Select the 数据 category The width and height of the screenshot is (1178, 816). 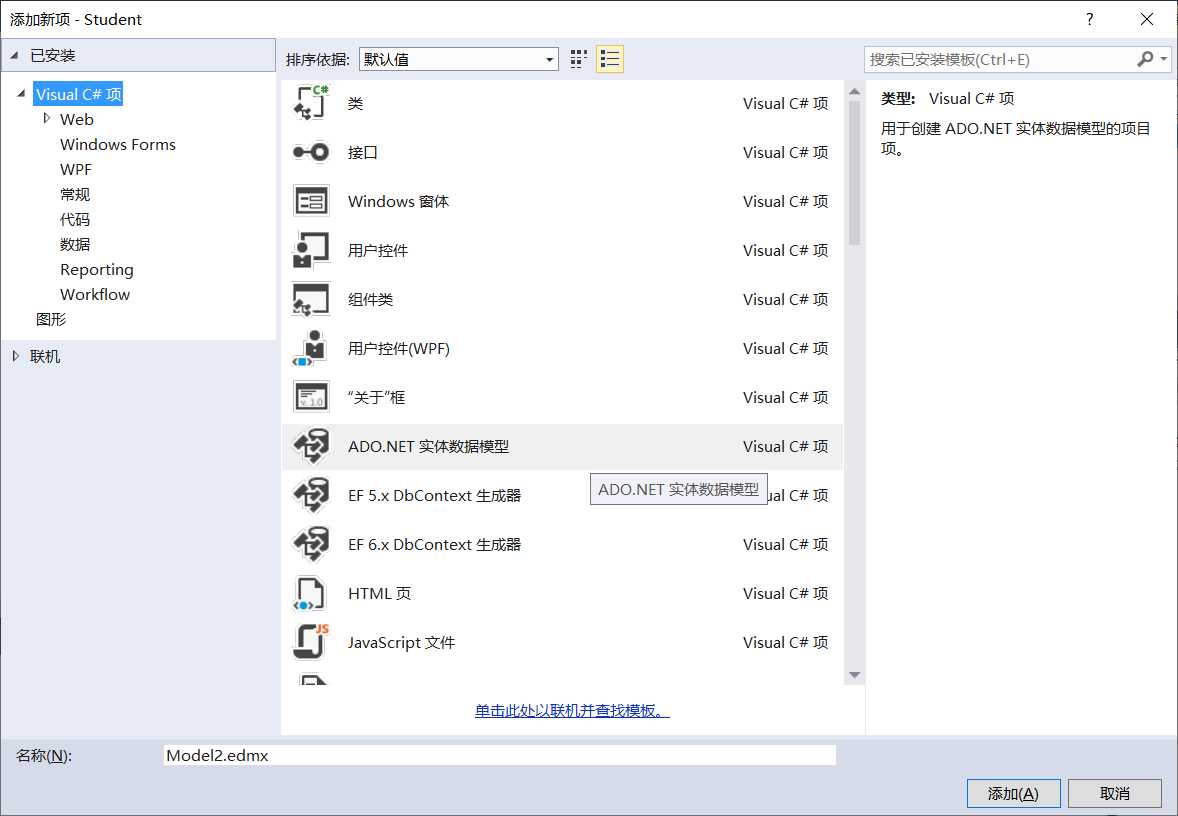coord(75,244)
